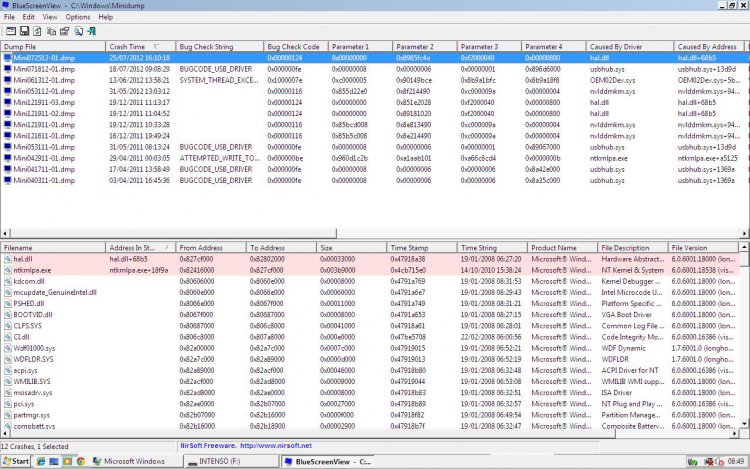This screenshot has height=469, width=750.
Task: Select the hal.dll driver file icon
Action: [x=8, y=259]
